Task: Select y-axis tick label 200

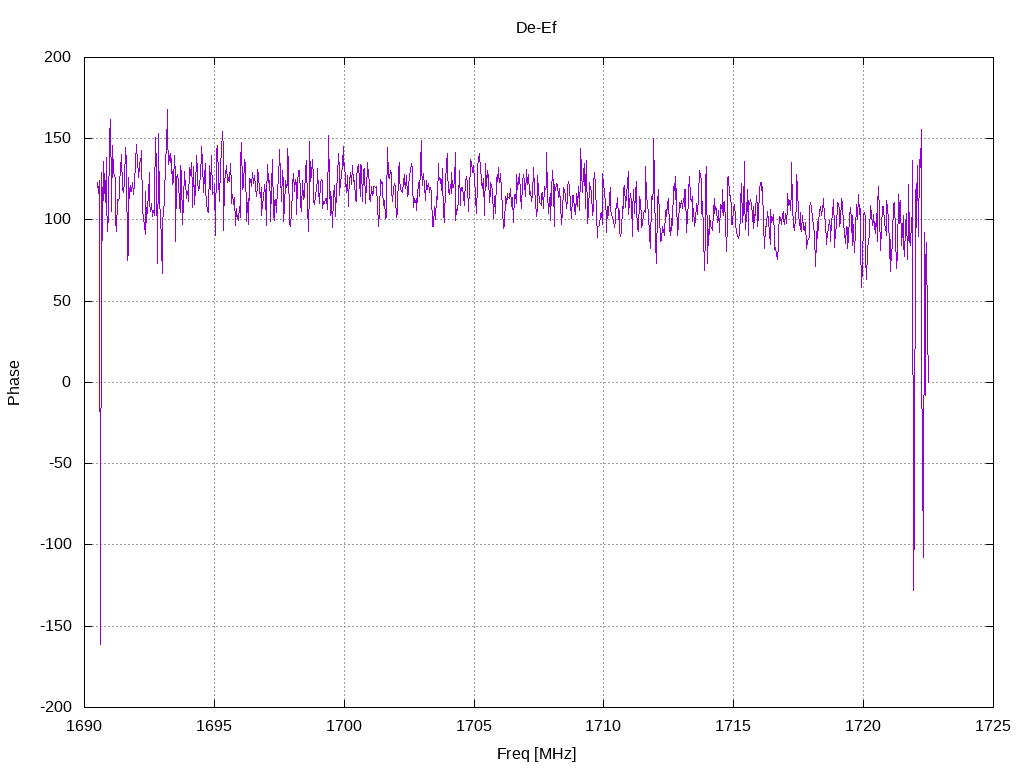Action: 57,57
